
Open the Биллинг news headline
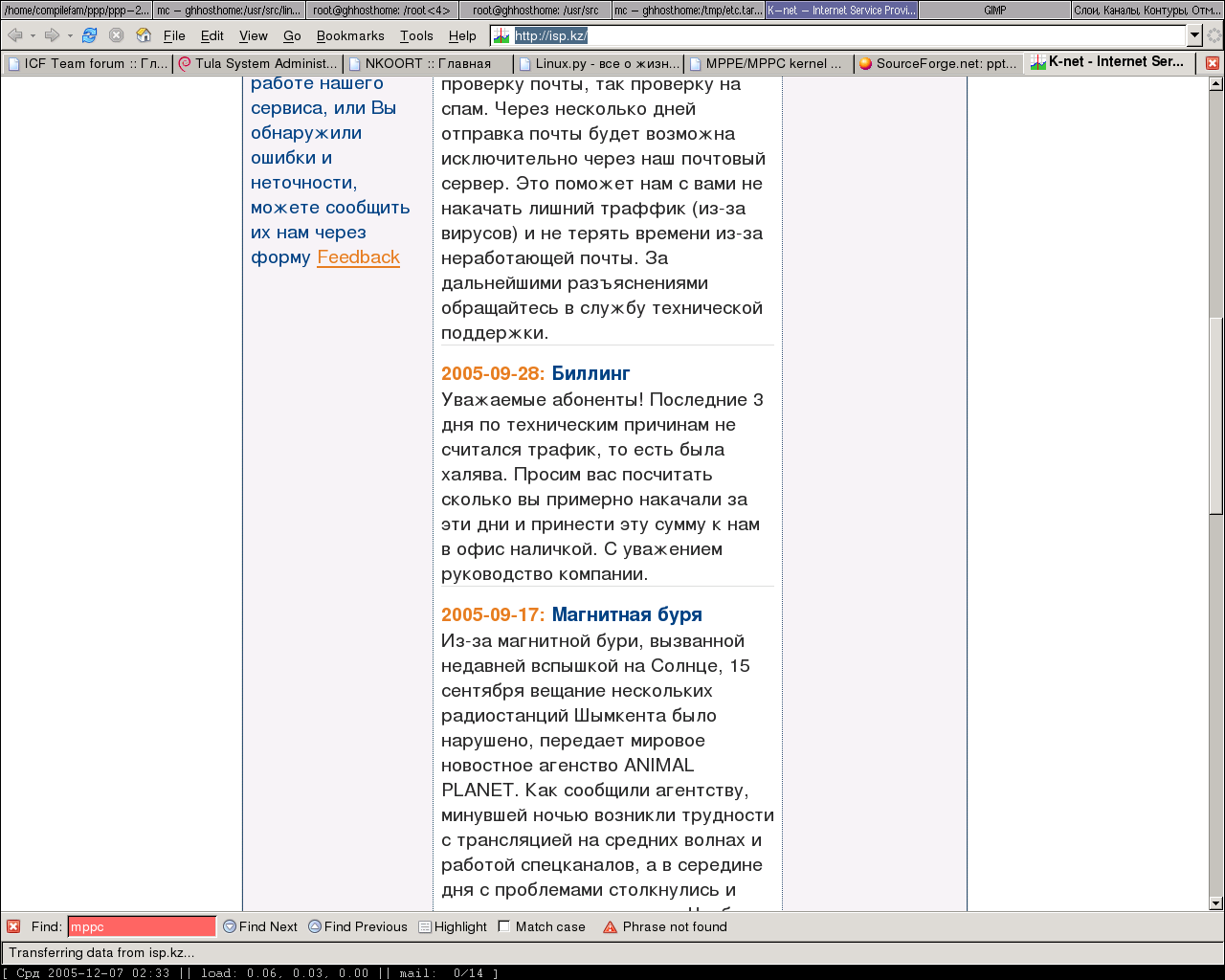(590, 373)
